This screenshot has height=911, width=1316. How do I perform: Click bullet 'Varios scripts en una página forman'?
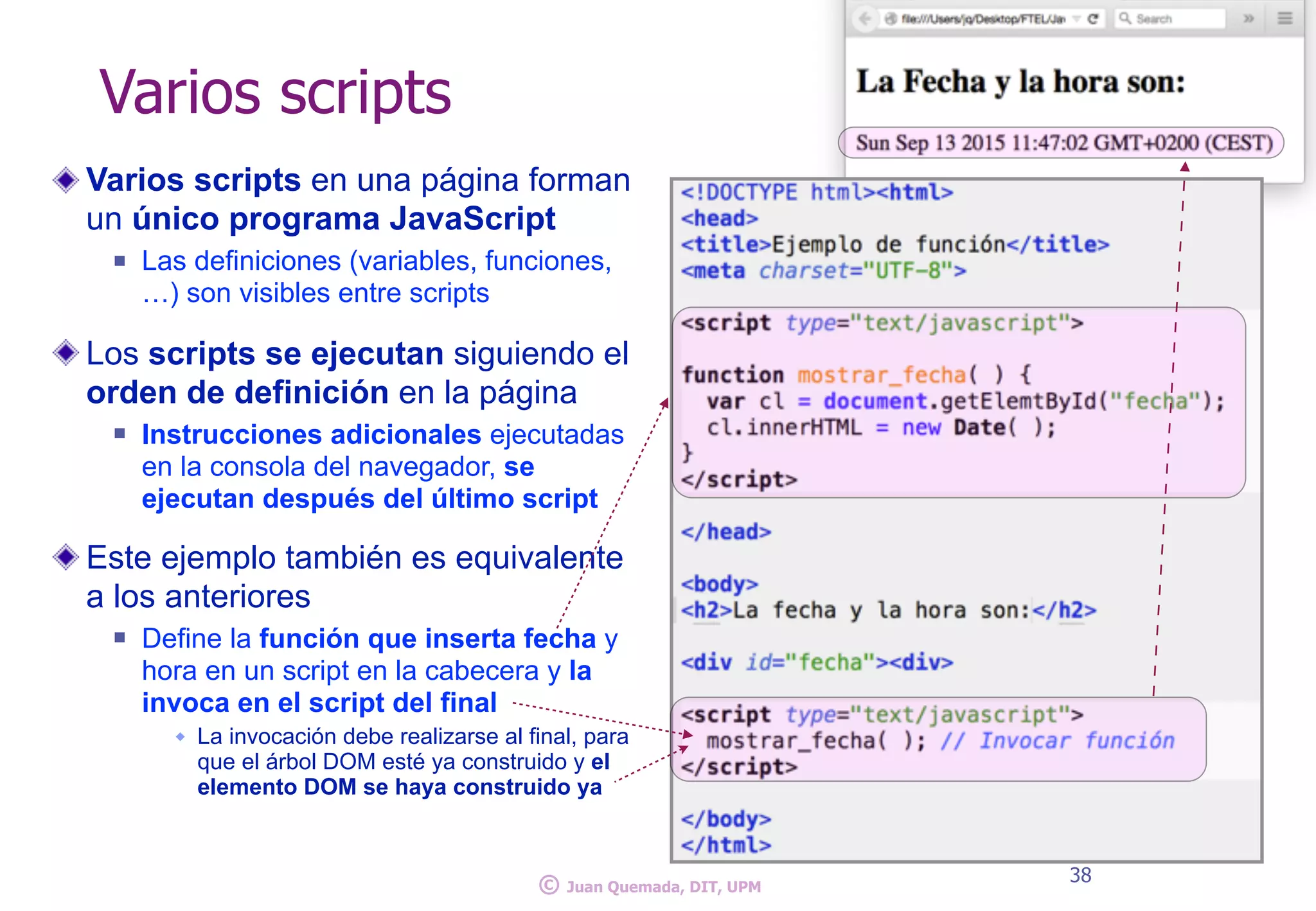tap(358, 180)
